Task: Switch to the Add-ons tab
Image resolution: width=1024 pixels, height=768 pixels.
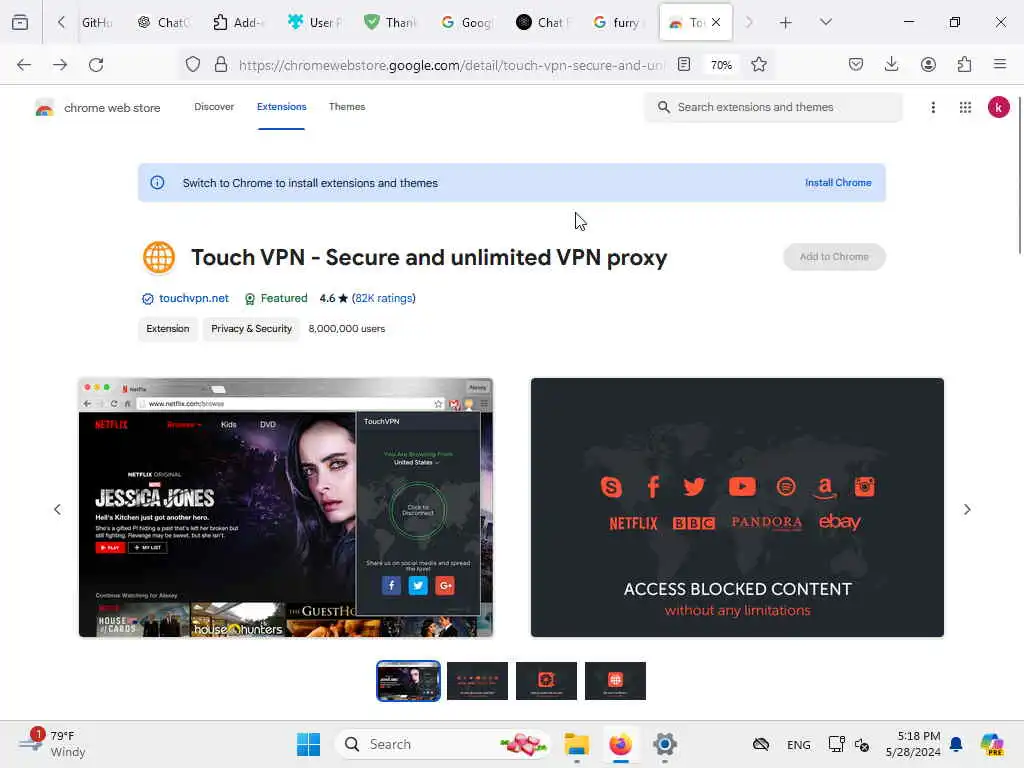Action: point(238,23)
